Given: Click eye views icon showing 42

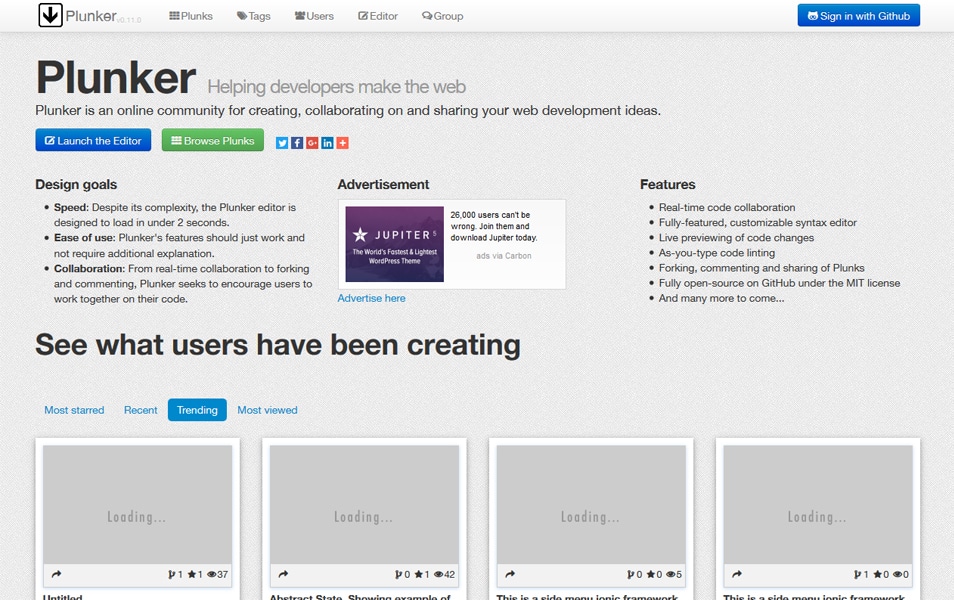Looking at the screenshot, I should (x=439, y=574).
